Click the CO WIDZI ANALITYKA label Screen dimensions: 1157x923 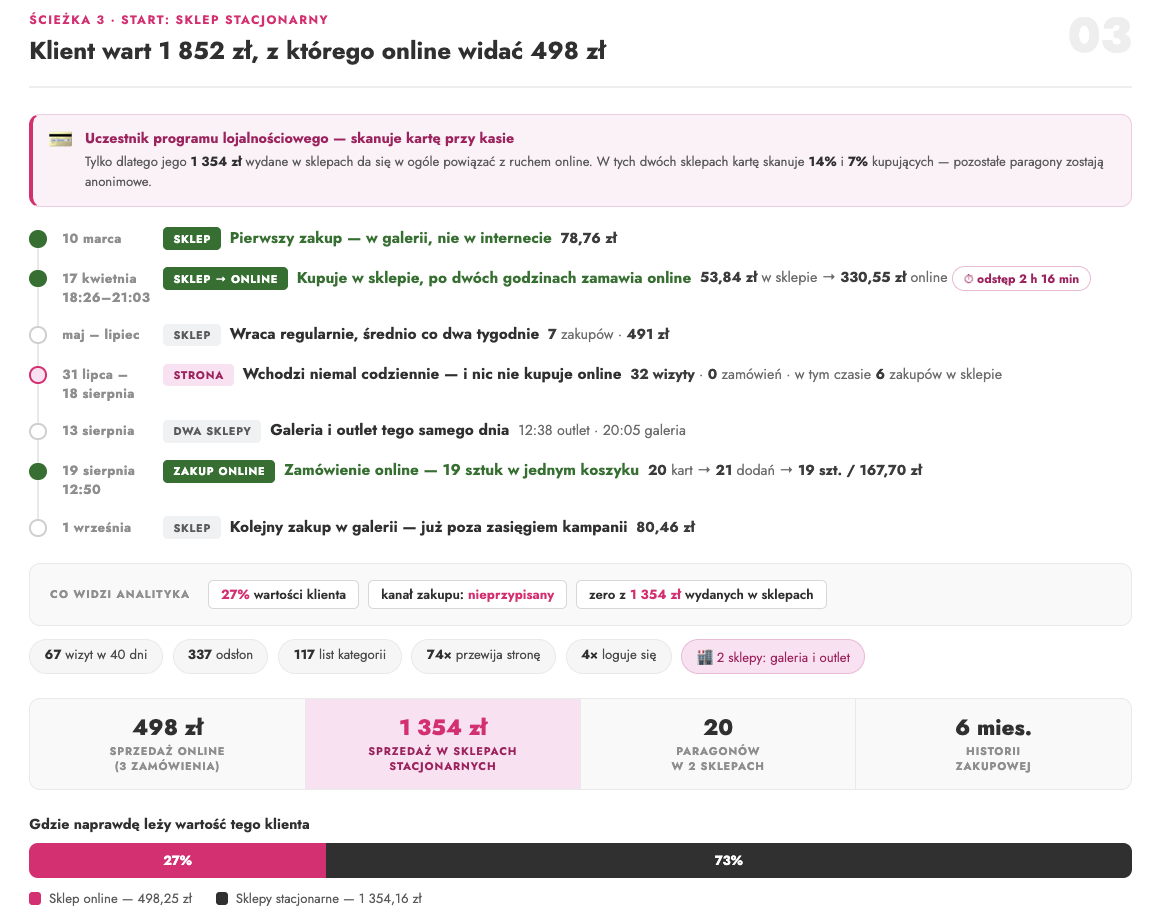tap(120, 595)
